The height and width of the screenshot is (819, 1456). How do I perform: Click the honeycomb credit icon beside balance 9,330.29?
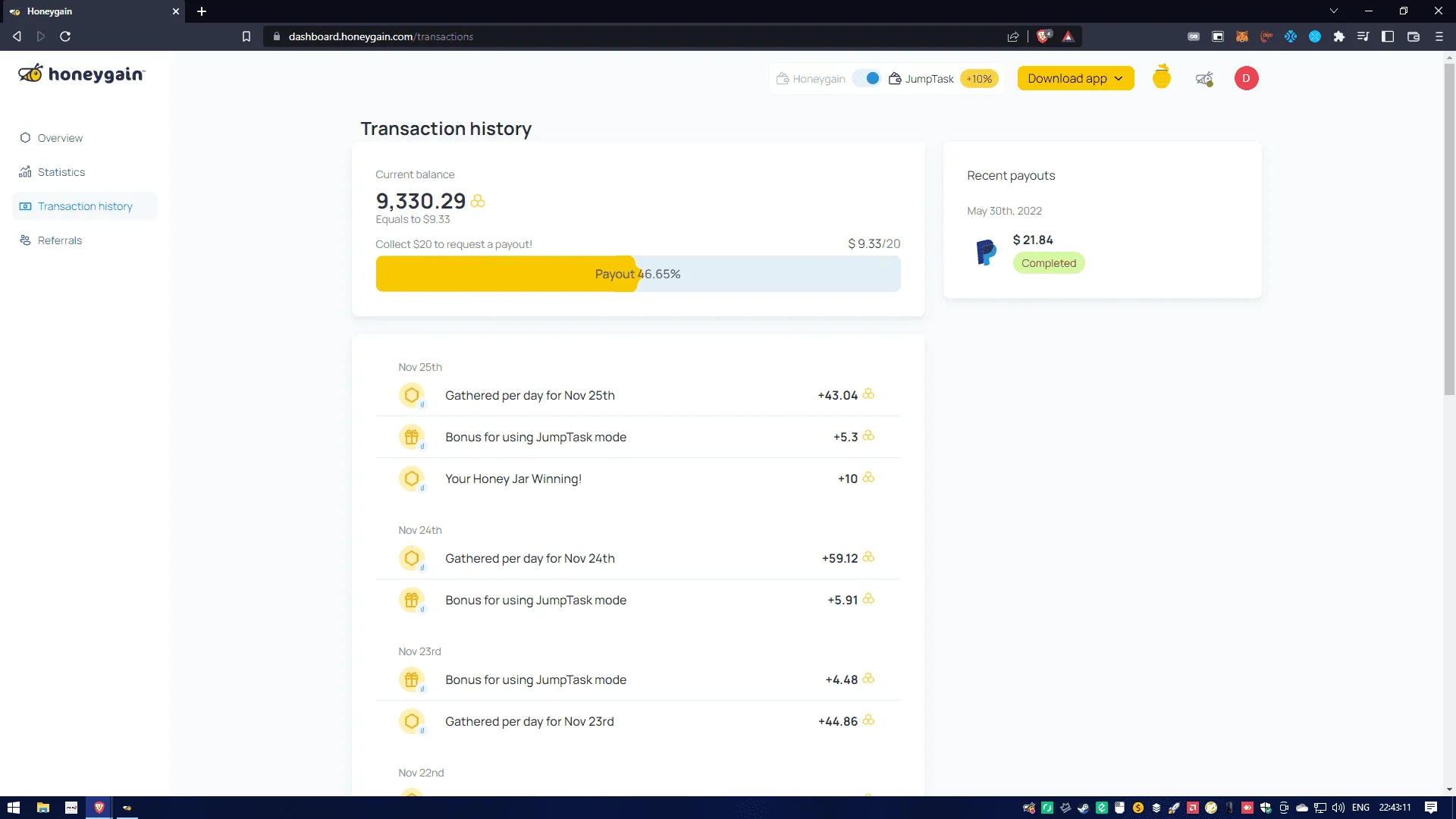point(478,201)
